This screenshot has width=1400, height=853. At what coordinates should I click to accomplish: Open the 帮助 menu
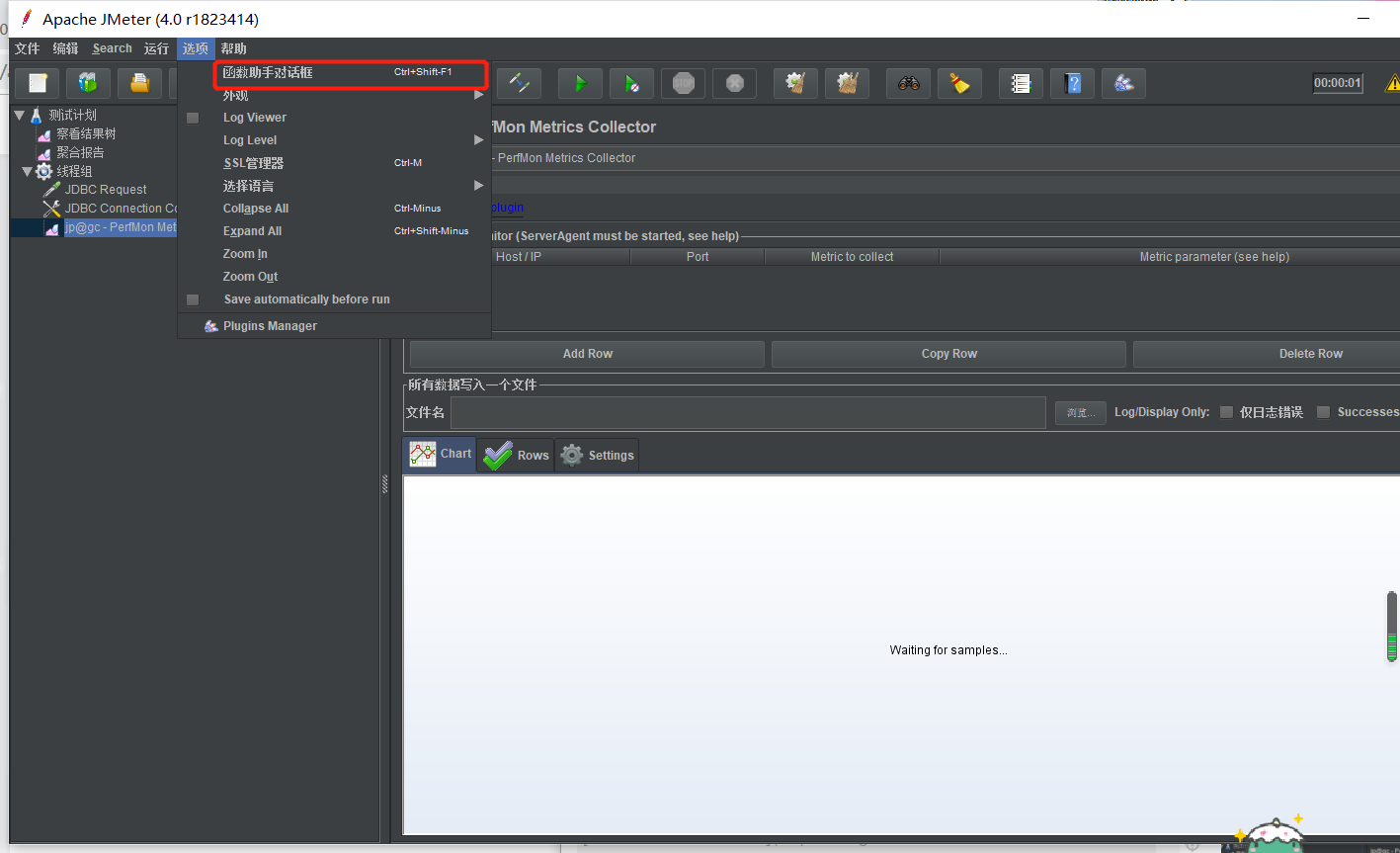(x=234, y=48)
